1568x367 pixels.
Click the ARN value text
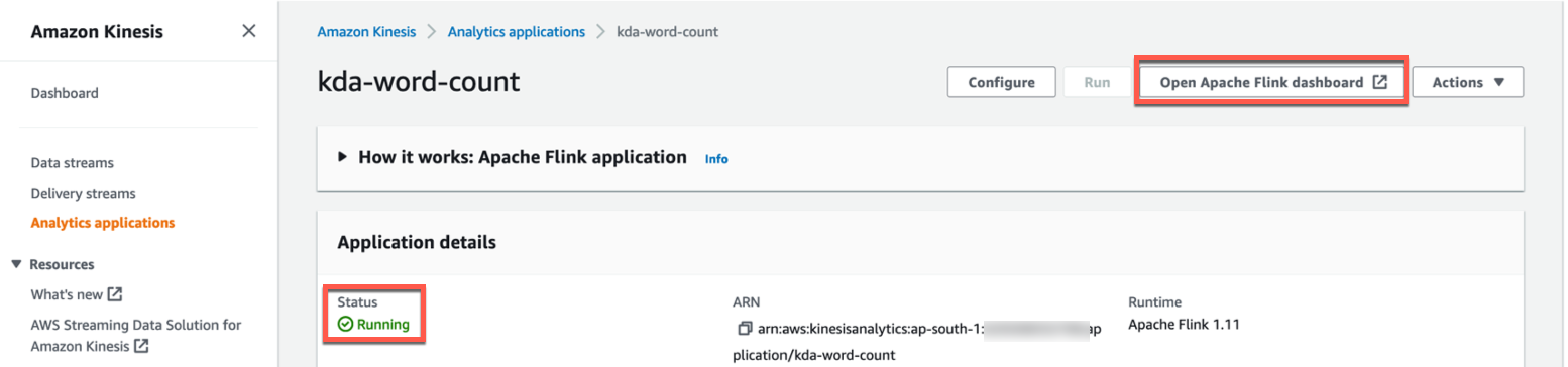[917, 341]
